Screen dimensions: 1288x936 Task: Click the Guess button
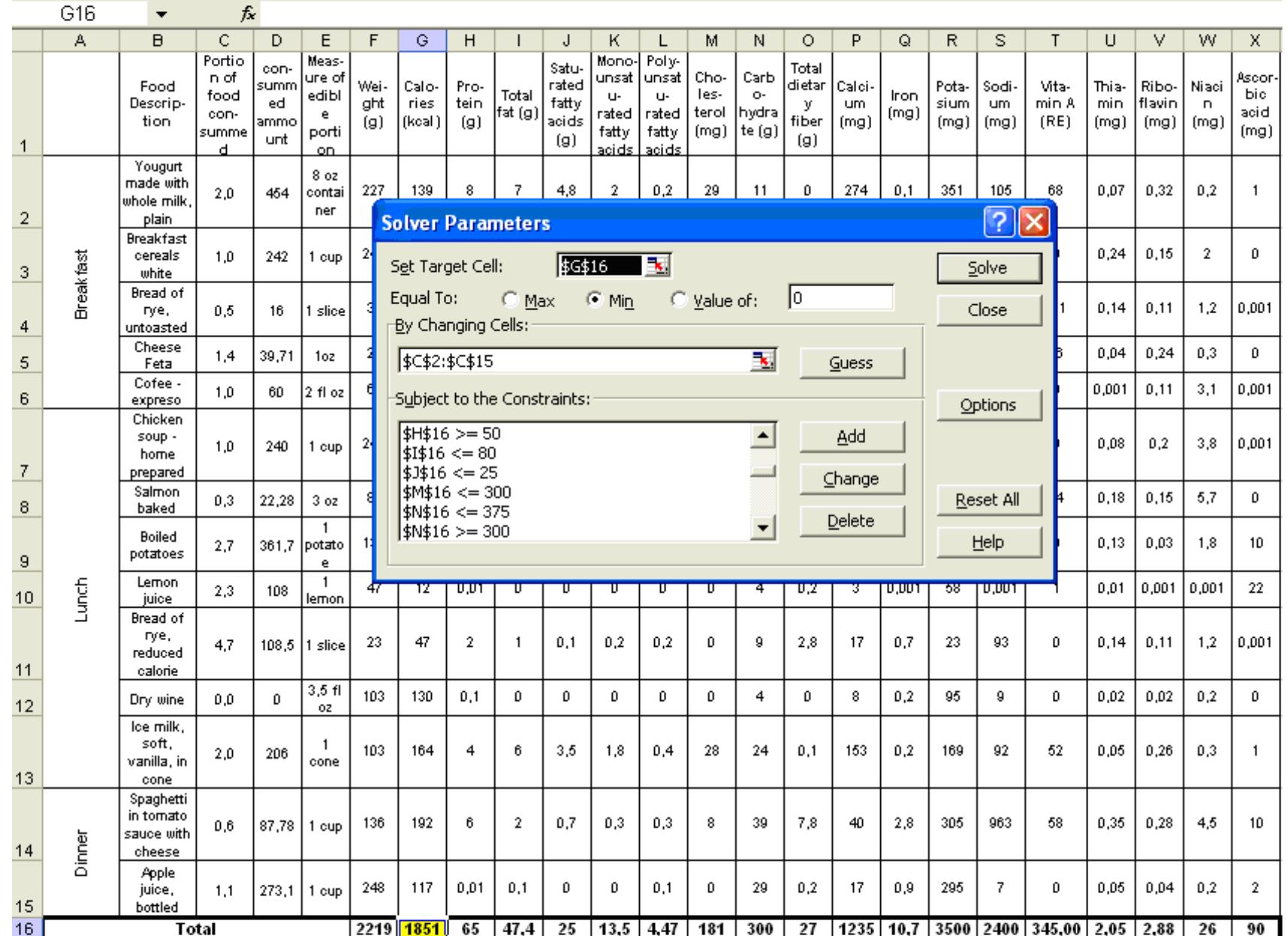click(x=852, y=363)
